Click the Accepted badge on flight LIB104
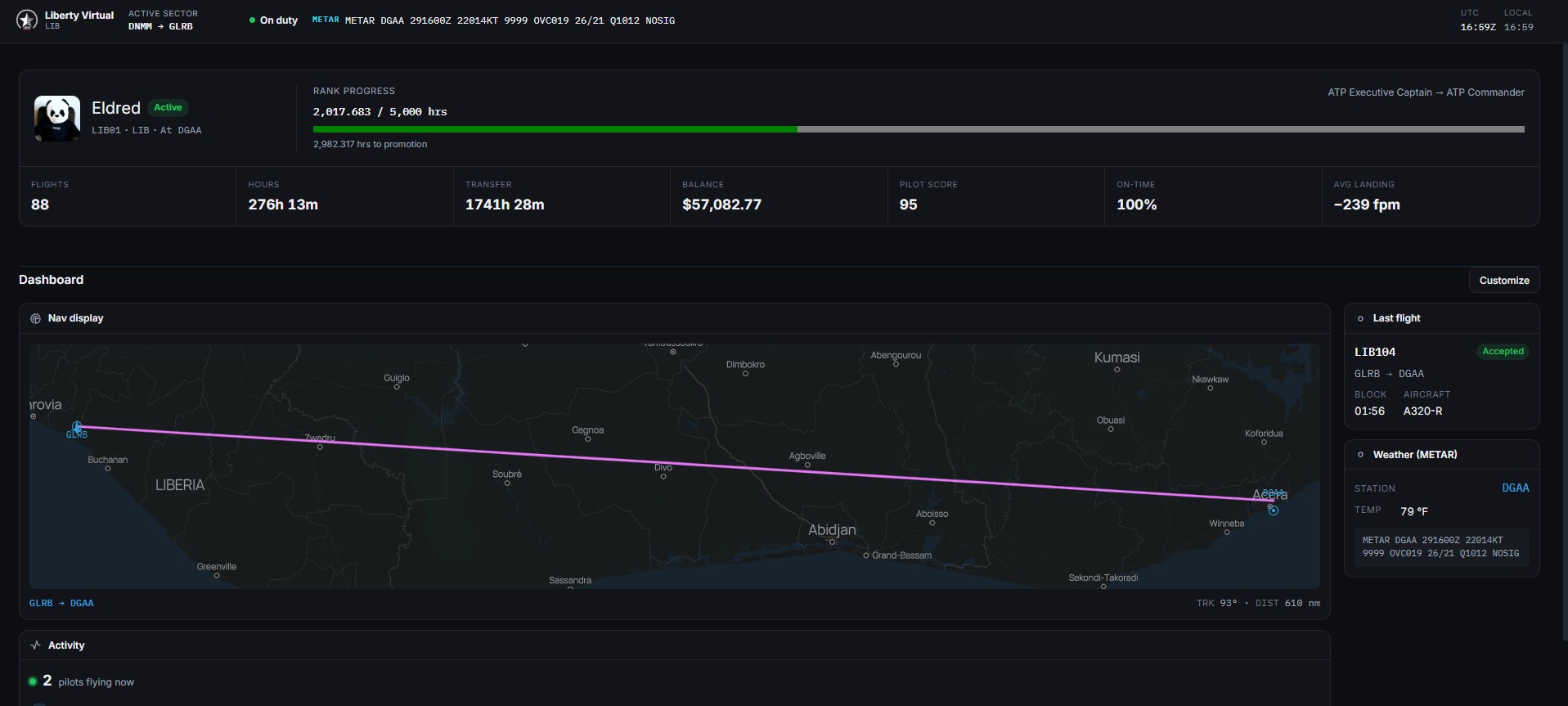Screen dimensions: 1568x706 [x=1503, y=352]
